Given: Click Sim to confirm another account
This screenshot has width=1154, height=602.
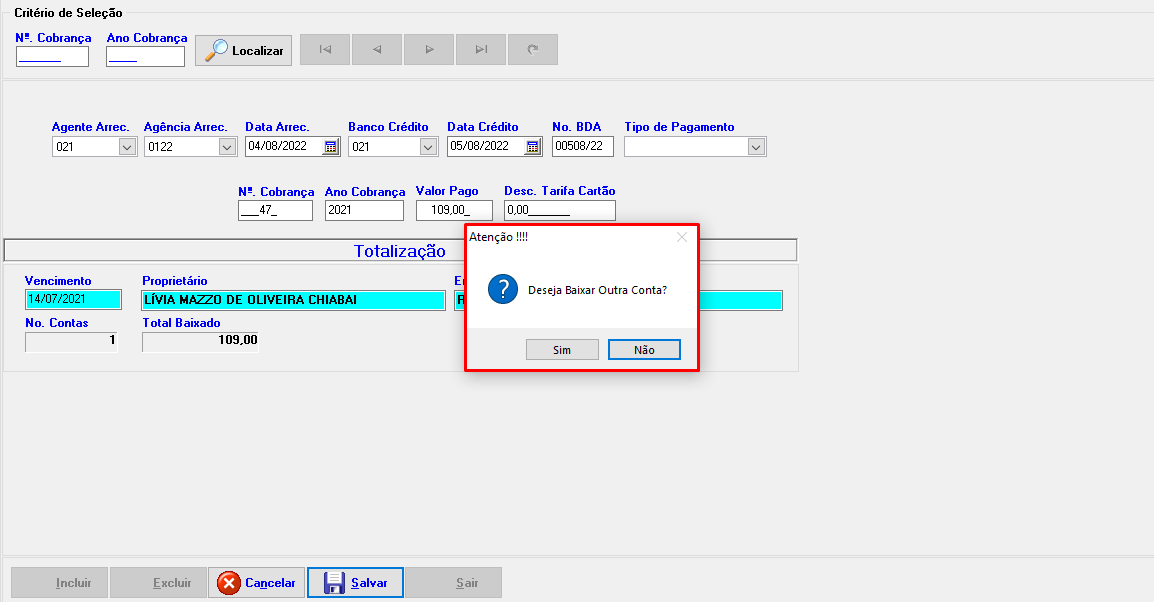Looking at the screenshot, I should pos(562,350).
